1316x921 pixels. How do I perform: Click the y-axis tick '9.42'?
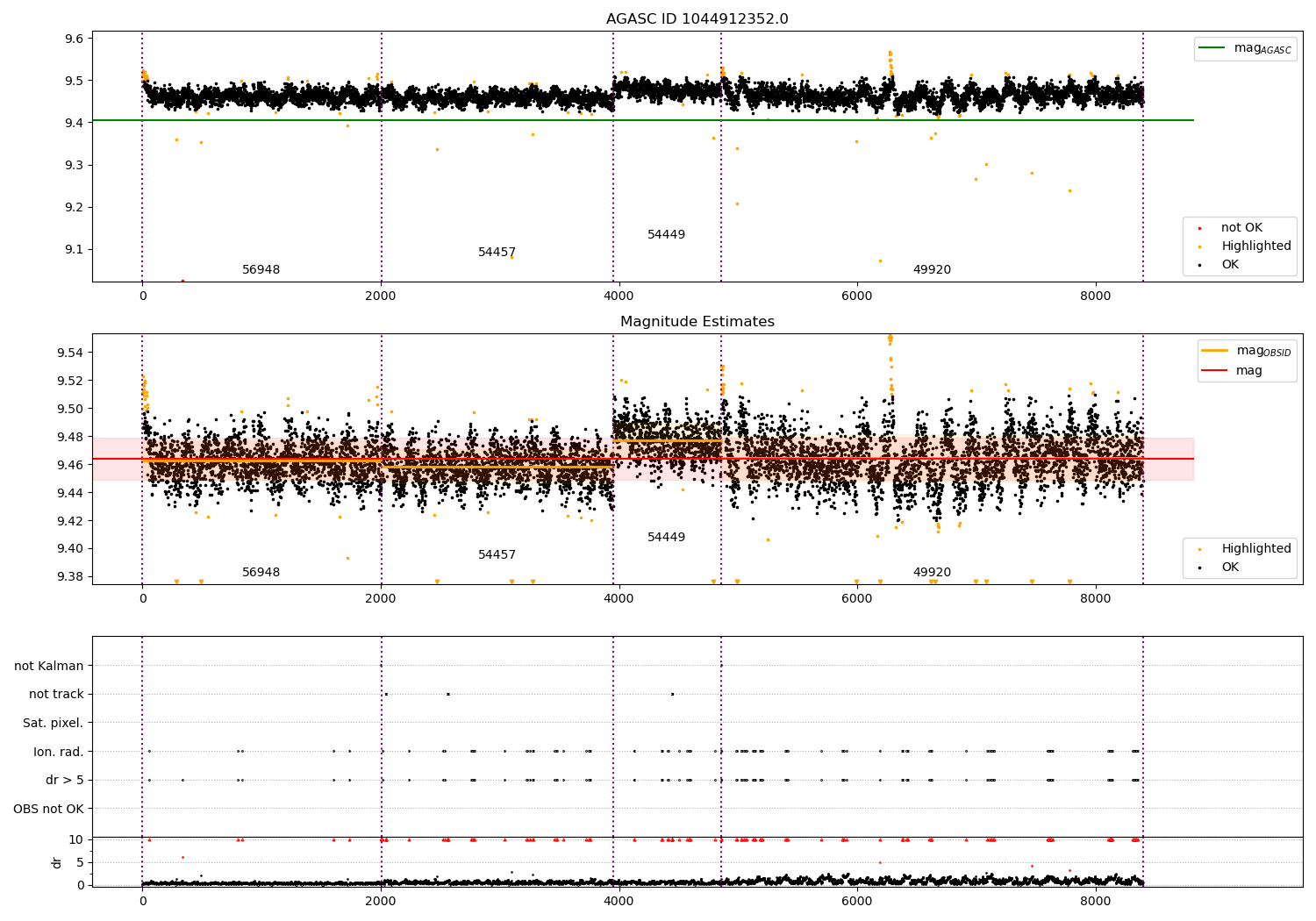[x=69, y=521]
